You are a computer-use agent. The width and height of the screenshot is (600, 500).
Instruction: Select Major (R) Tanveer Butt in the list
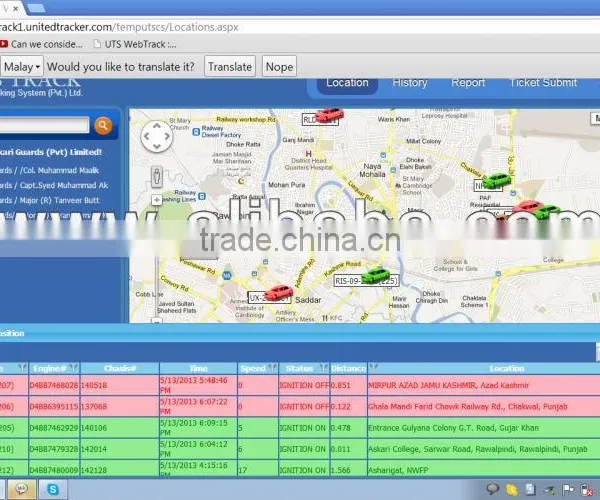pos(49,200)
